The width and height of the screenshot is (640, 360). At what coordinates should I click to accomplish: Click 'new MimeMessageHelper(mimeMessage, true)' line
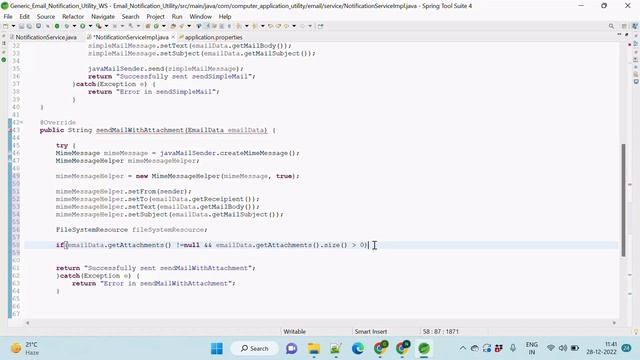click(x=178, y=176)
